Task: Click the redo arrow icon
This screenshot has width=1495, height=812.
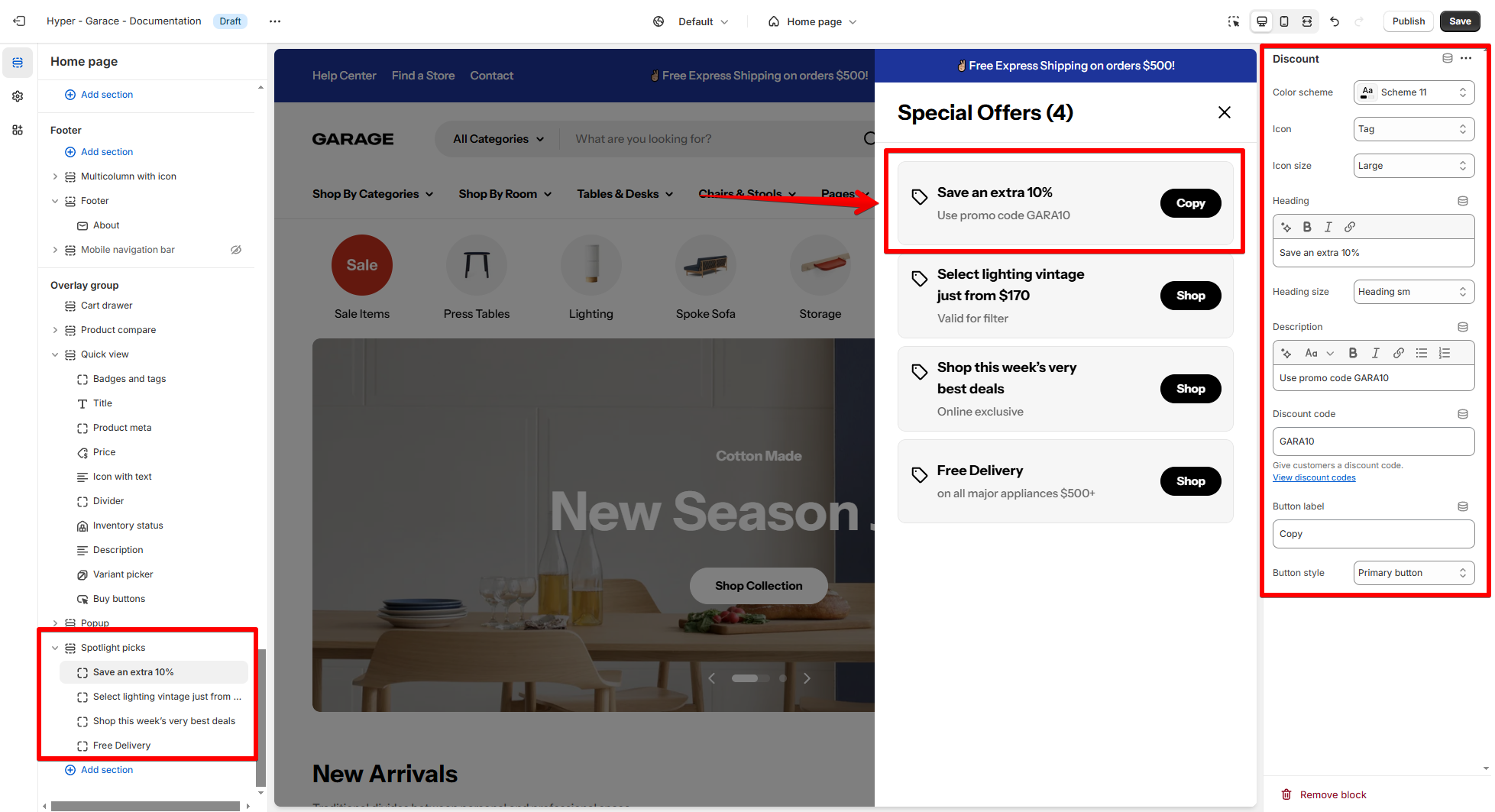Action: pyautogui.click(x=1359, y=21)
